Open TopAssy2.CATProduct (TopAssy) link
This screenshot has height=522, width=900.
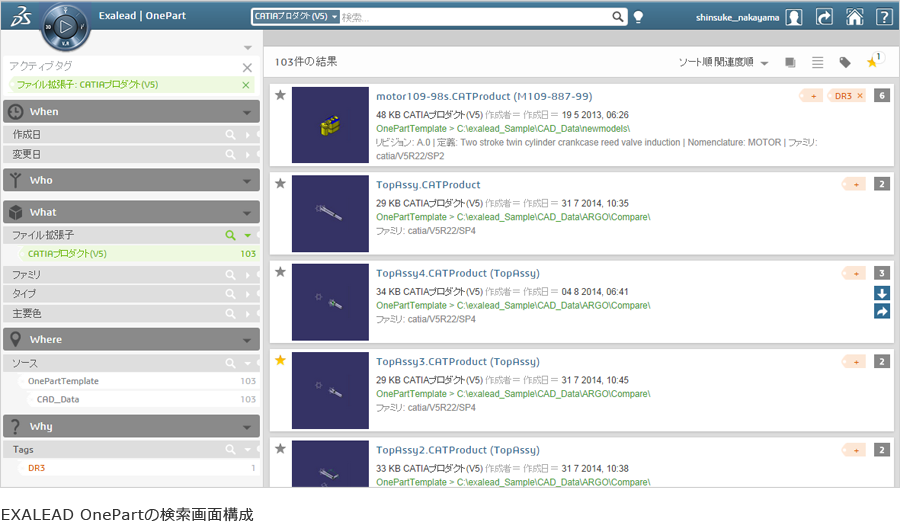(x=457, y=450)
